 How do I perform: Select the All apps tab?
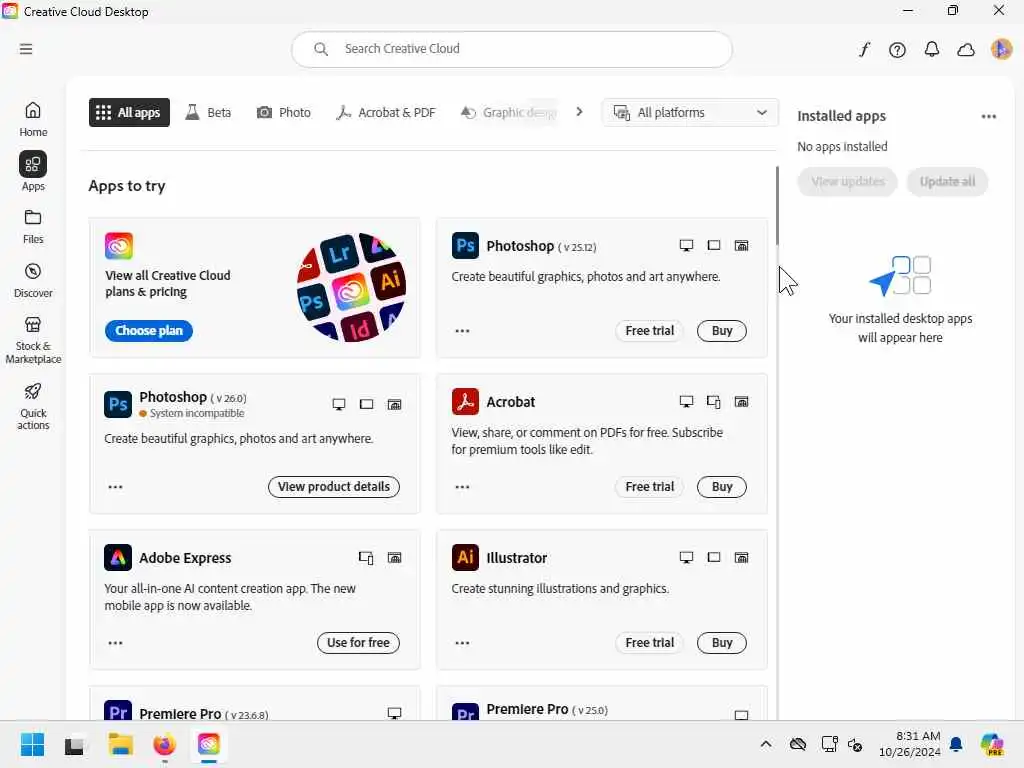pyautogui.click(x=129, y=112)
